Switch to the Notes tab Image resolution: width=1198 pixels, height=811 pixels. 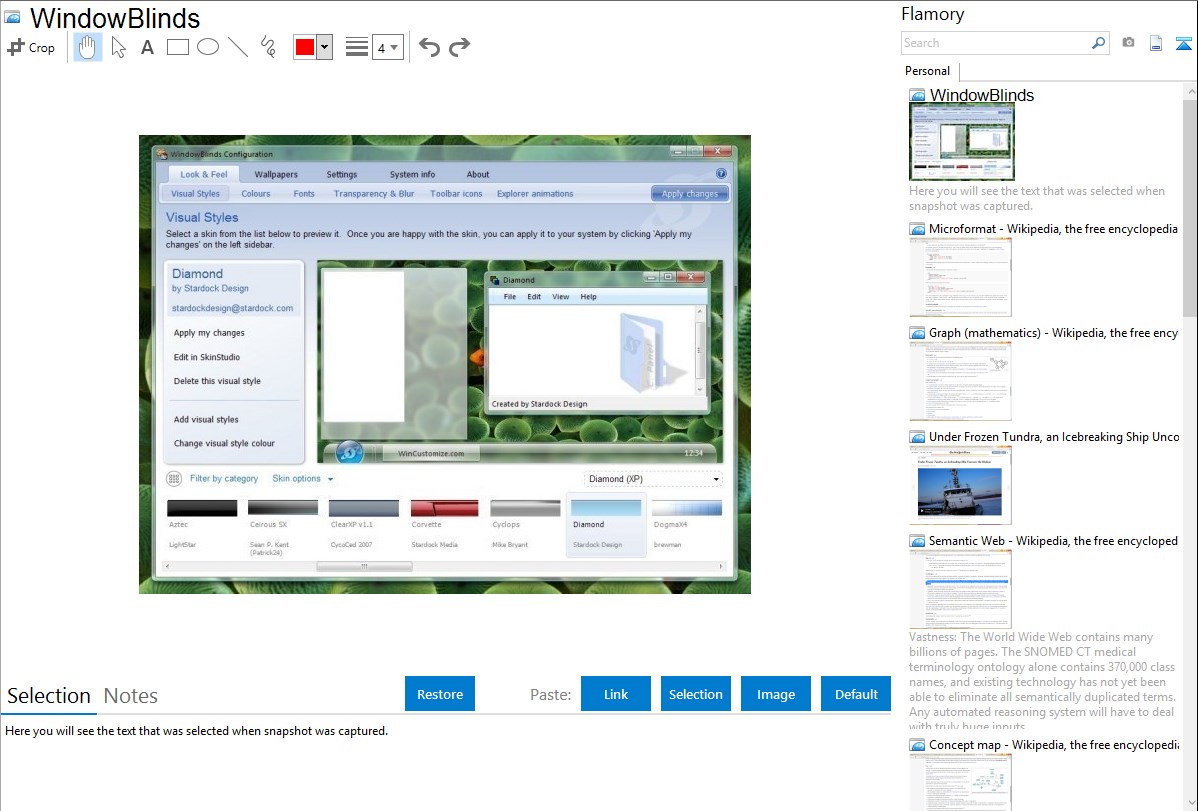coord(131,696)
